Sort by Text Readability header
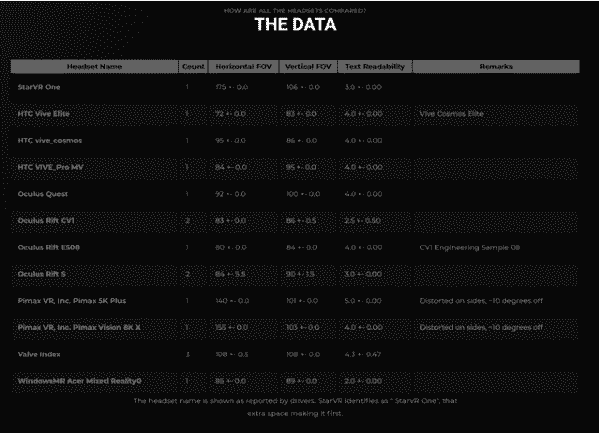Image resolution: width=599 pixels, height=433 pixels. point(375,66)
